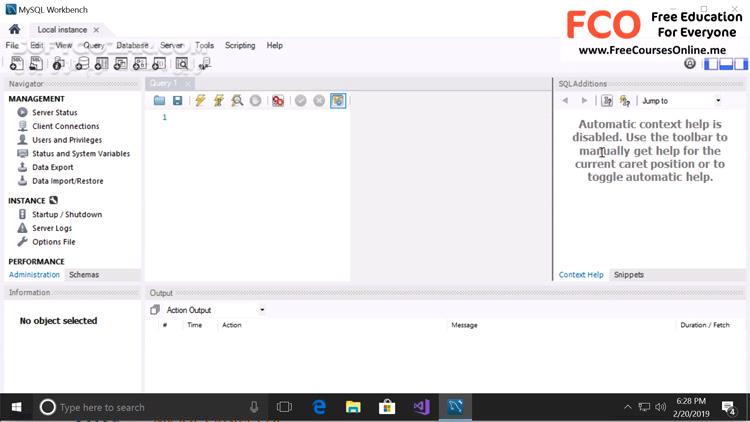Open the object inspector toolbar icon
The width and height of the screenshot is (750, 422).
pyautogui.click(x=58, y=63)
